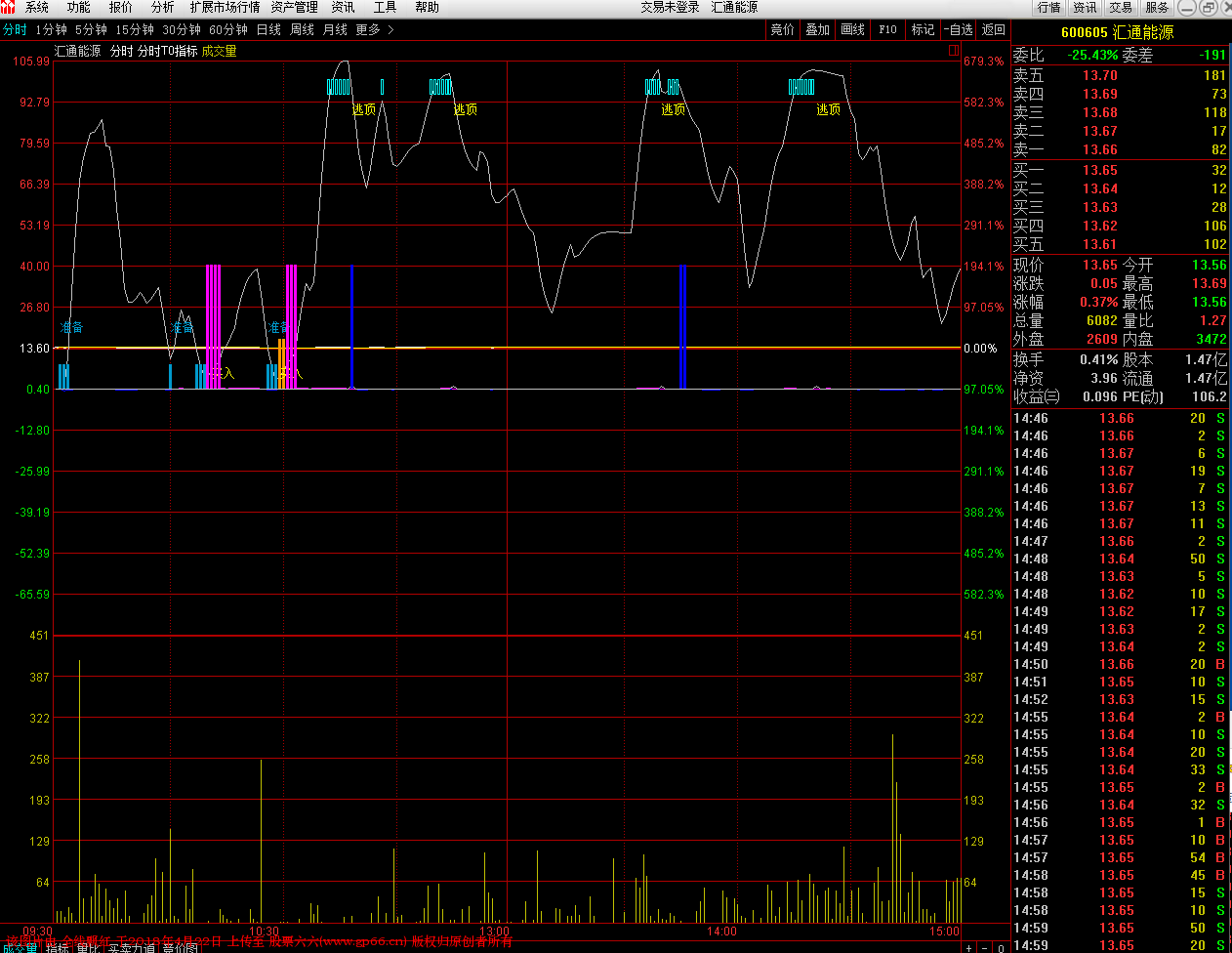The width and height of the screenshot is (1232, 953).
Task: Click the 卖一 13.66 order book row
Action: pyautogui.click(x=1121, y=149)
